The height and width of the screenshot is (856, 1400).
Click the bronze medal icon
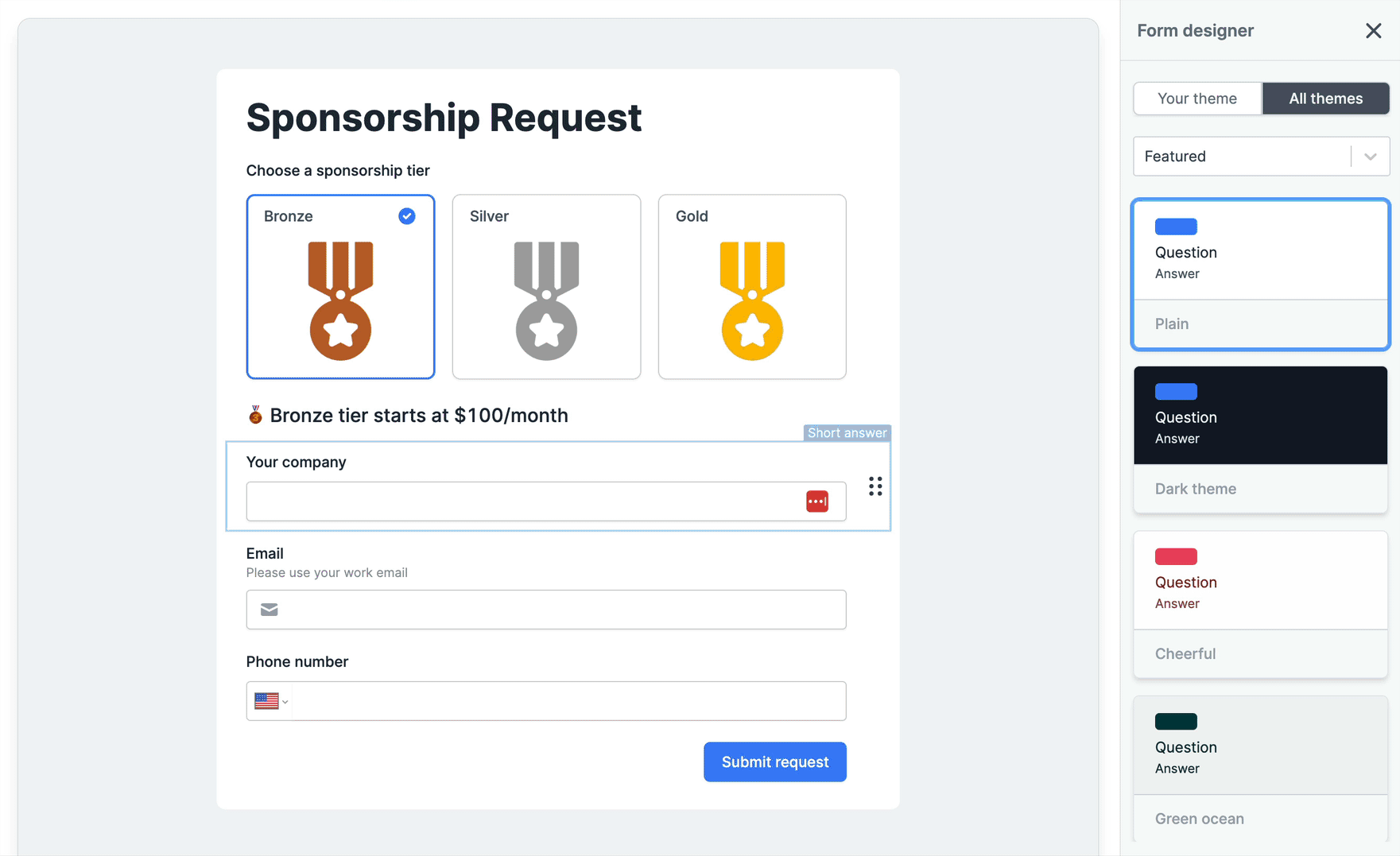(x=340, y=301)
